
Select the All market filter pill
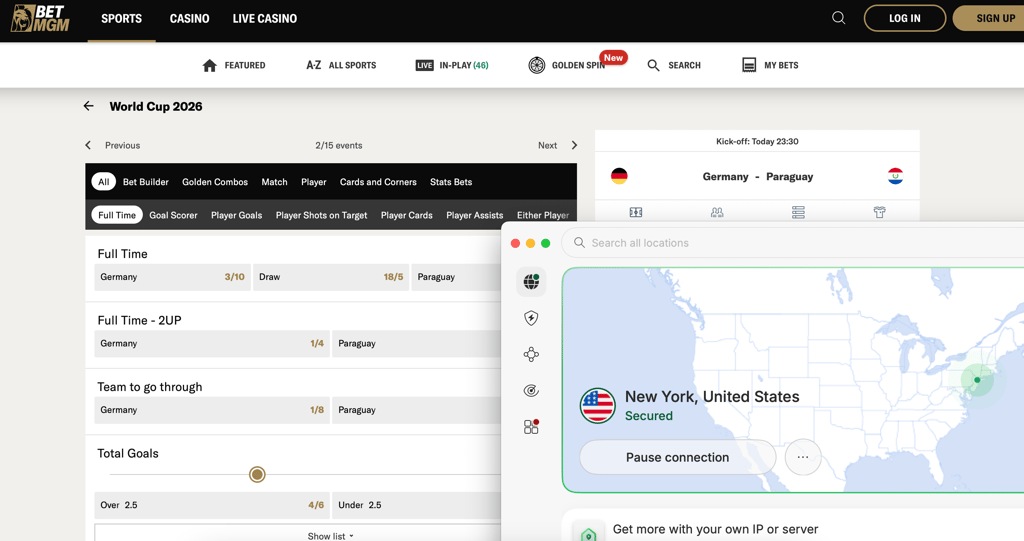[x=104, y=182]
